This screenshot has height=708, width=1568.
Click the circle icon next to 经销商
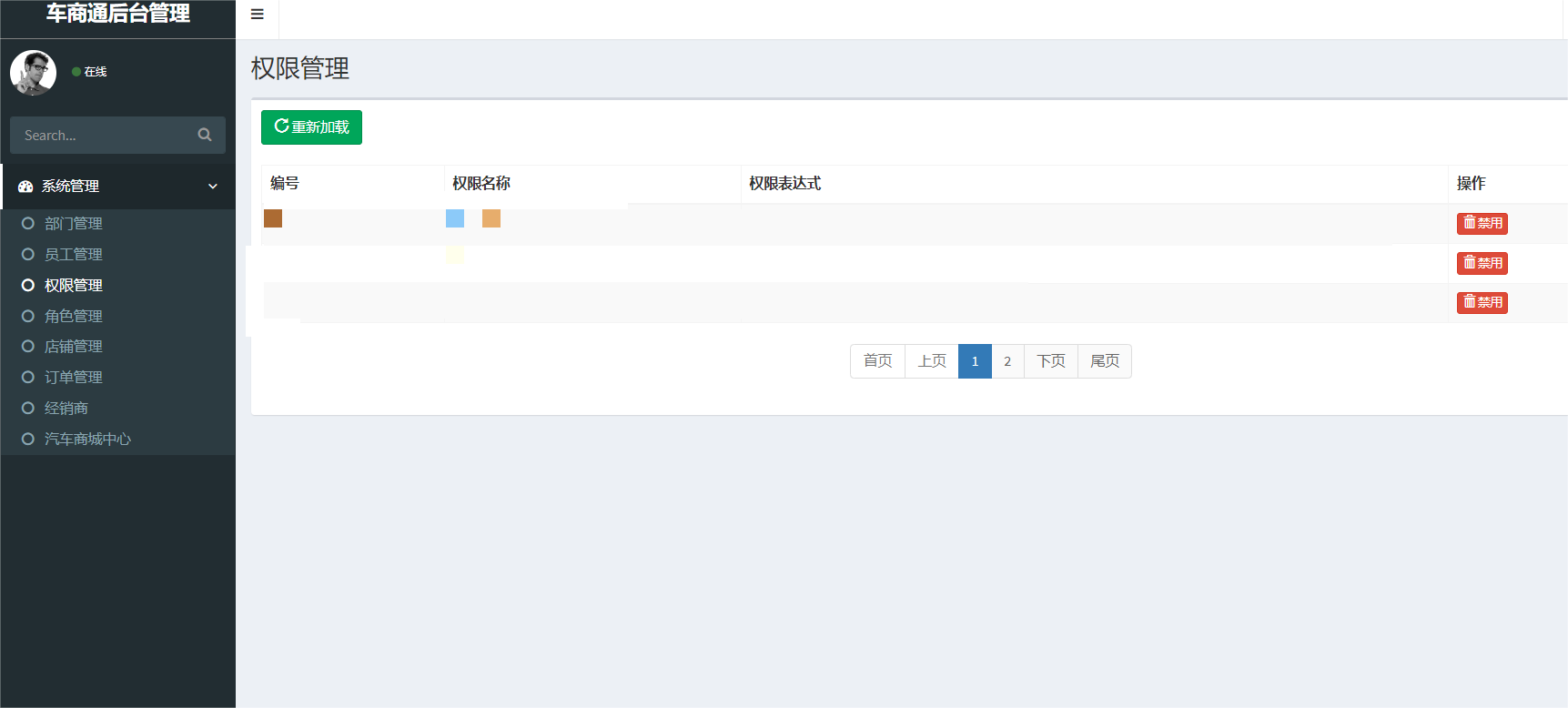coord(28,408)
